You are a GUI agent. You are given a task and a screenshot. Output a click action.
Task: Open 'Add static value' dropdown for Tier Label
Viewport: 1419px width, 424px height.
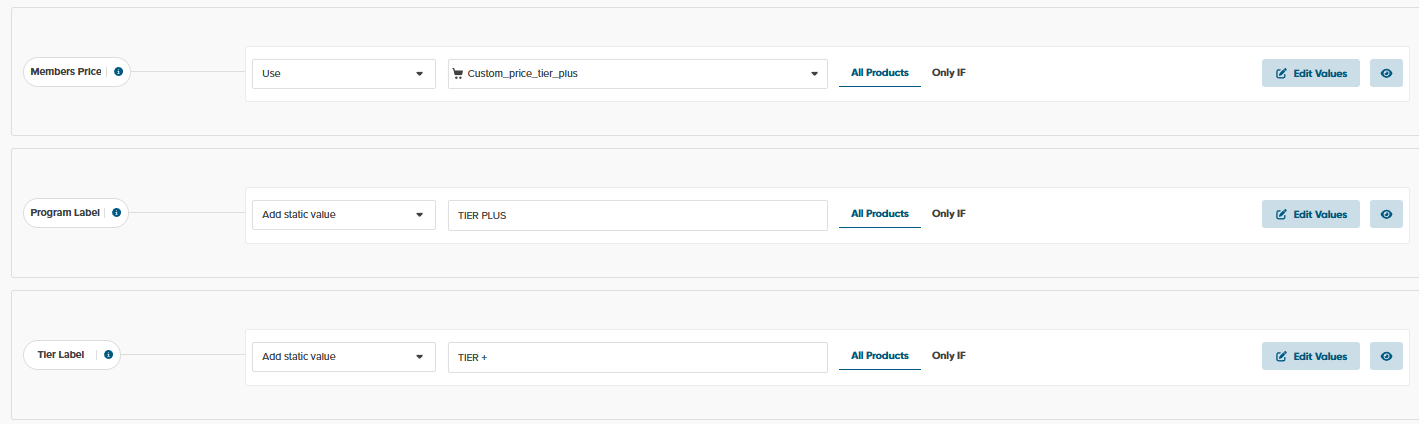[343, 356]
